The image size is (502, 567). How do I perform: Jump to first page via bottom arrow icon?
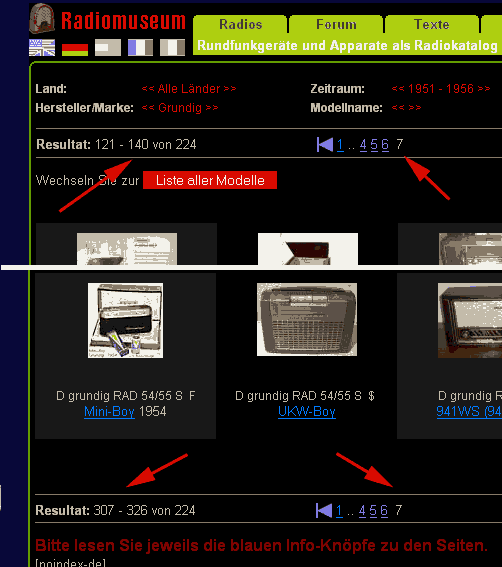click(x=324, y=511)
